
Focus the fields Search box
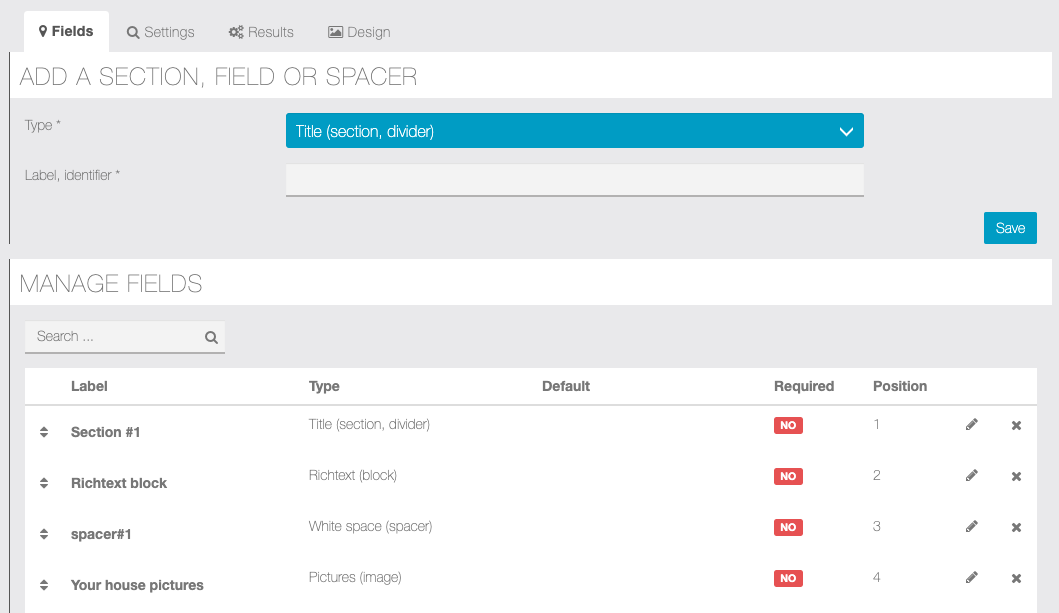point(115,337)
